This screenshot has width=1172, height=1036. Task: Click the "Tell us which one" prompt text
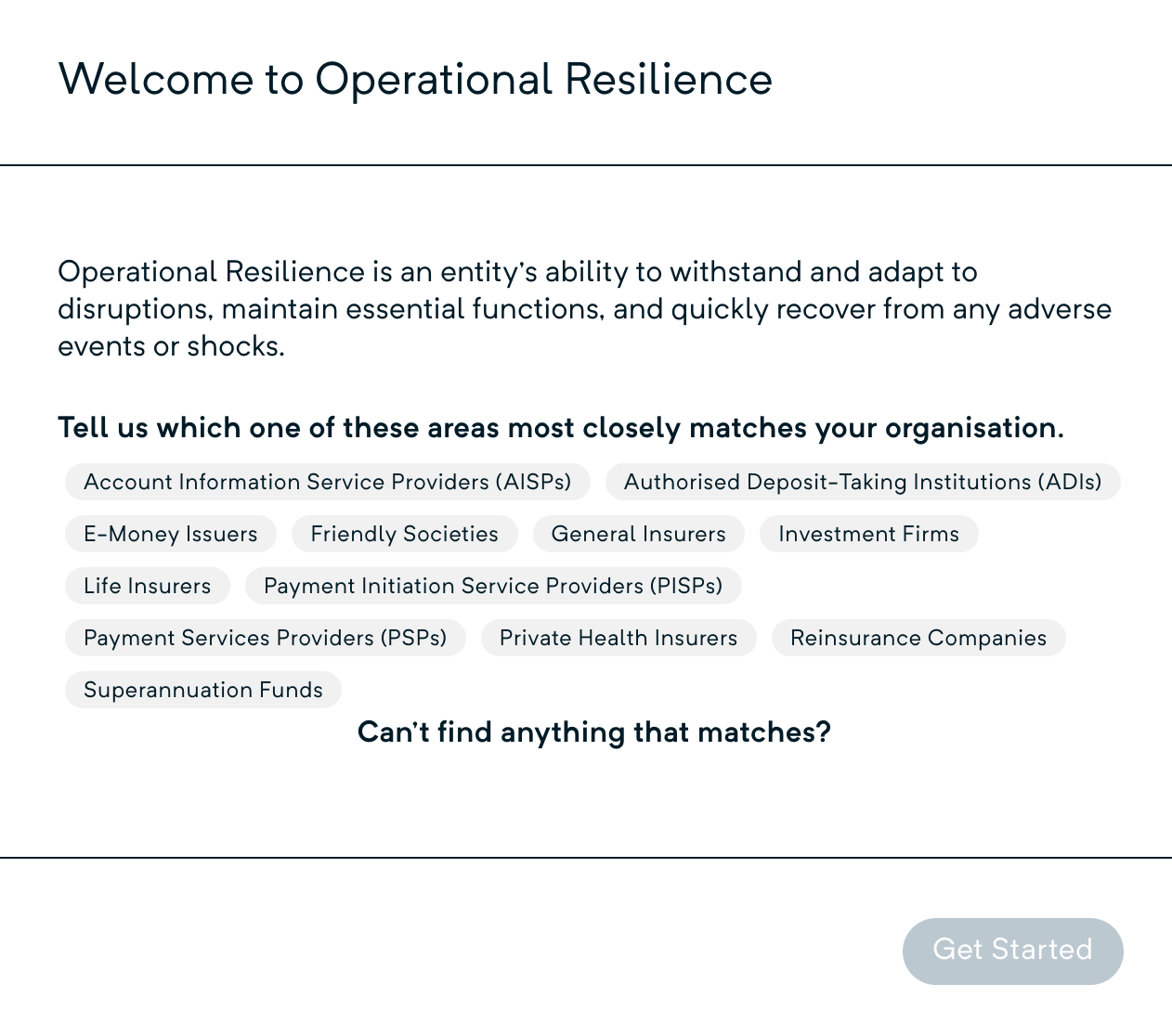[x=560, y=428]
